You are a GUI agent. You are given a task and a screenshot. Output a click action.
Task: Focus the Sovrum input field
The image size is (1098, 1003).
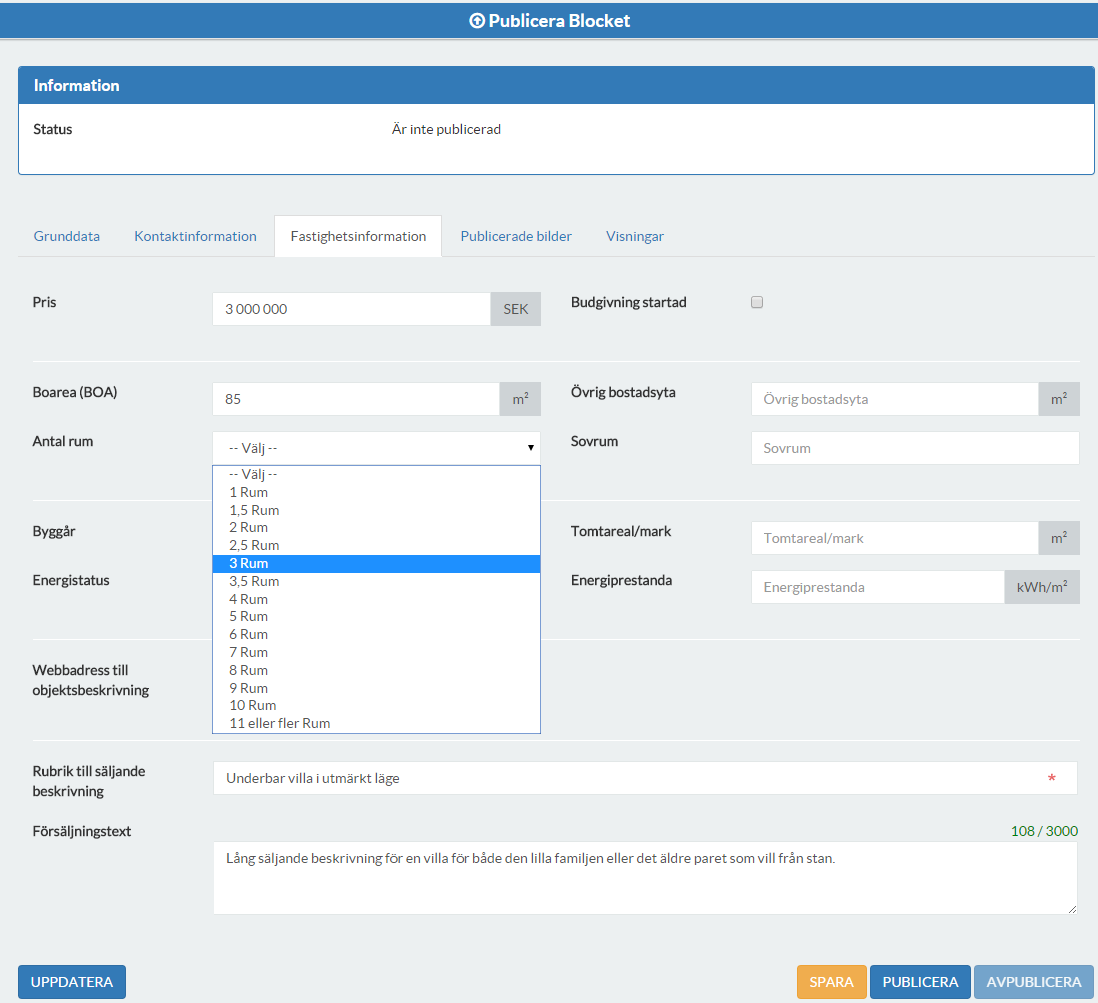click(915, 448)
